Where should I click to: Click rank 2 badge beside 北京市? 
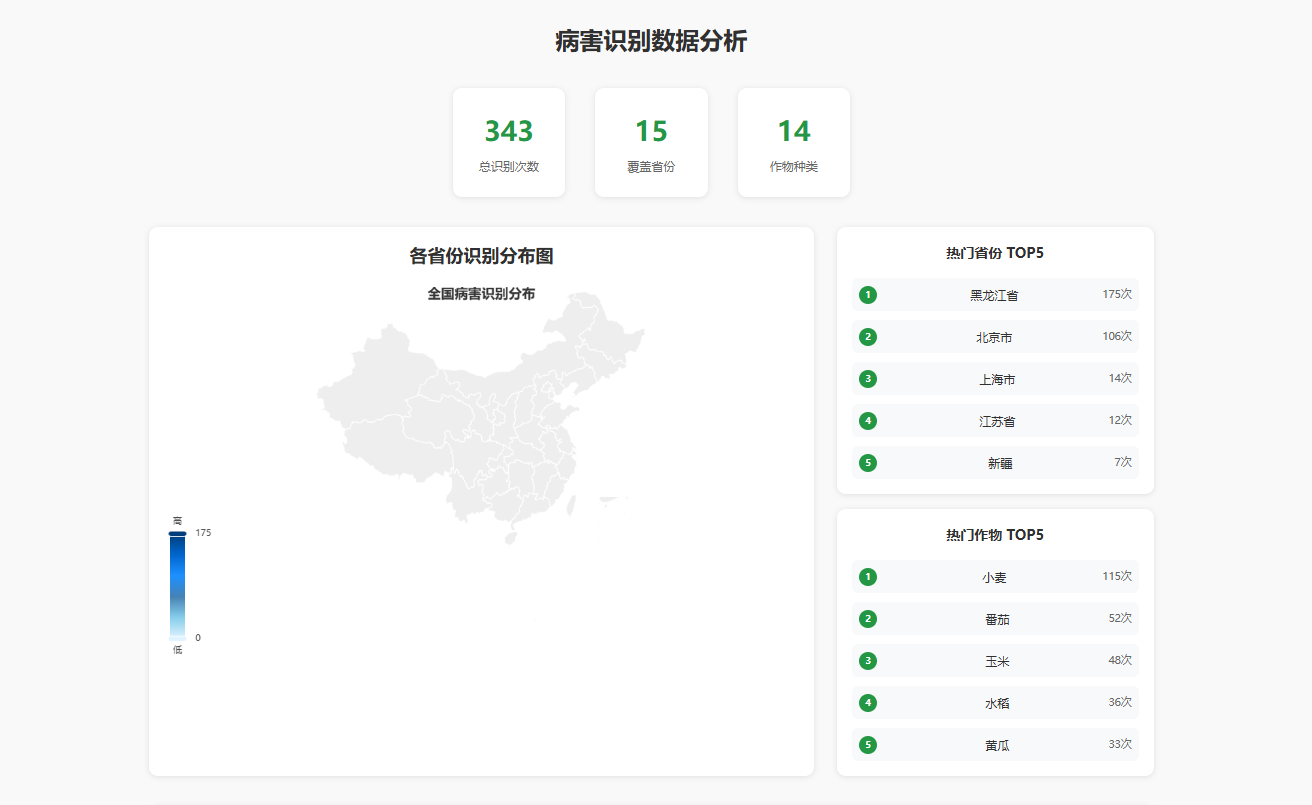pos(868,337)
